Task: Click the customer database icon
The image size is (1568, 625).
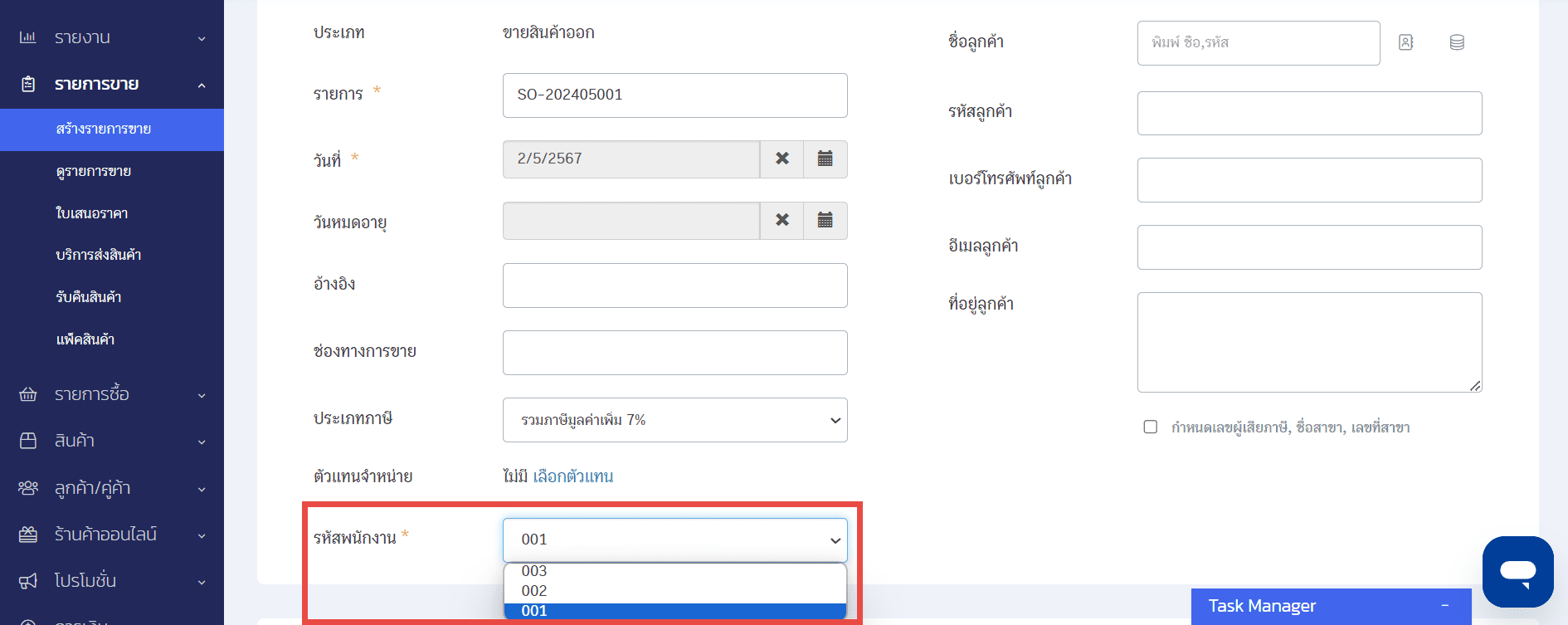Action: pyautogui.click(x=1457, y=42)
